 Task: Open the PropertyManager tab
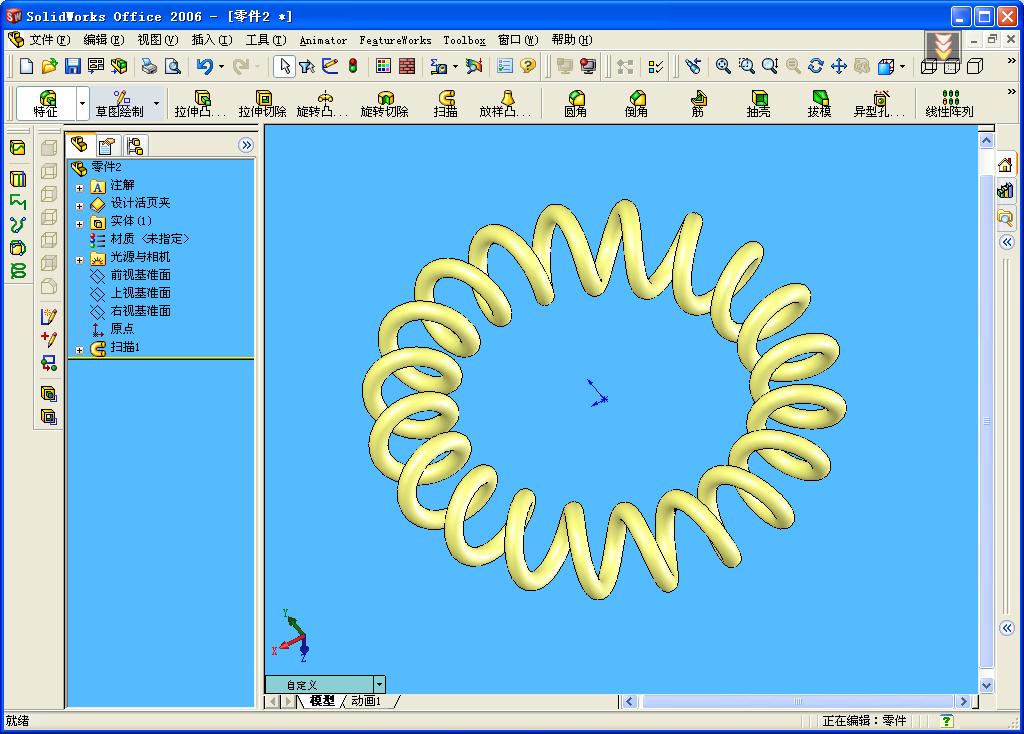106,145
